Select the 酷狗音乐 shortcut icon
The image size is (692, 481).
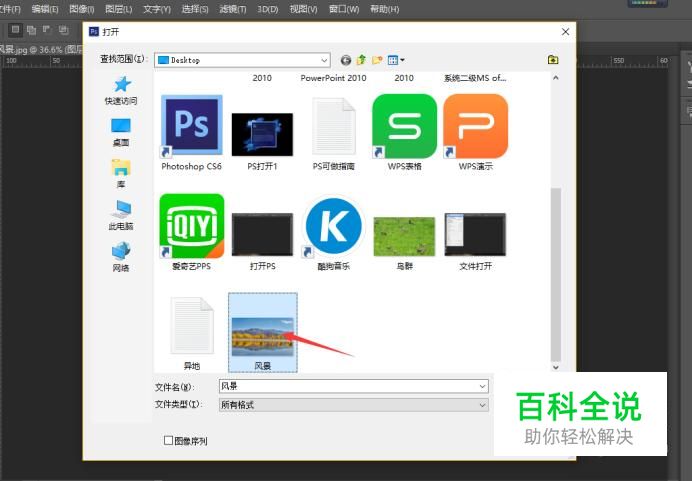point(334,226)
